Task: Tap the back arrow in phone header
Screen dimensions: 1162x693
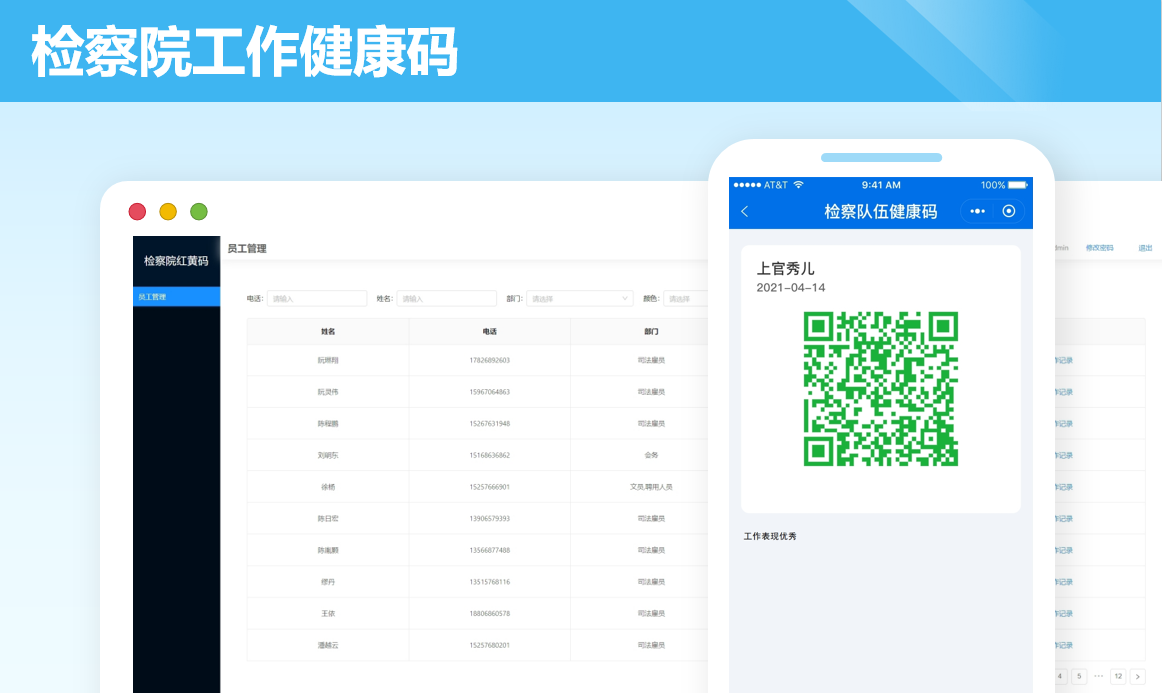Action: click(x=745, y=211)
